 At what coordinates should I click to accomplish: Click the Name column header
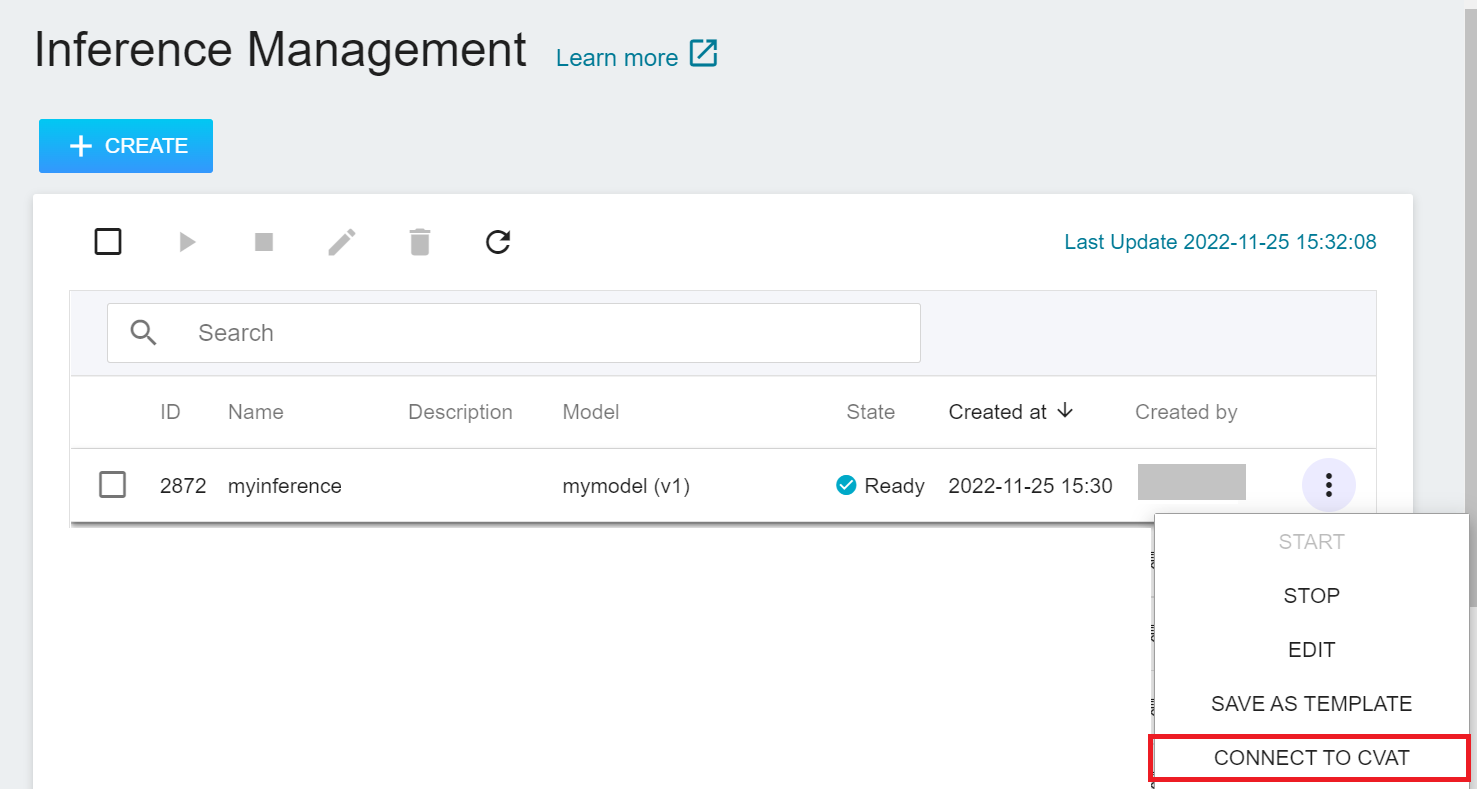click(x=255, y=412)
